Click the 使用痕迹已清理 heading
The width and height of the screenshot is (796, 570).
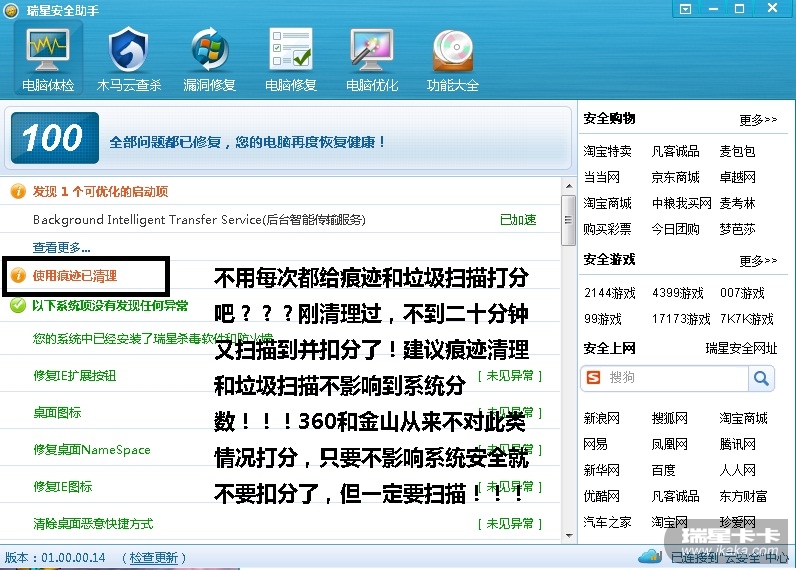(75, 276)
